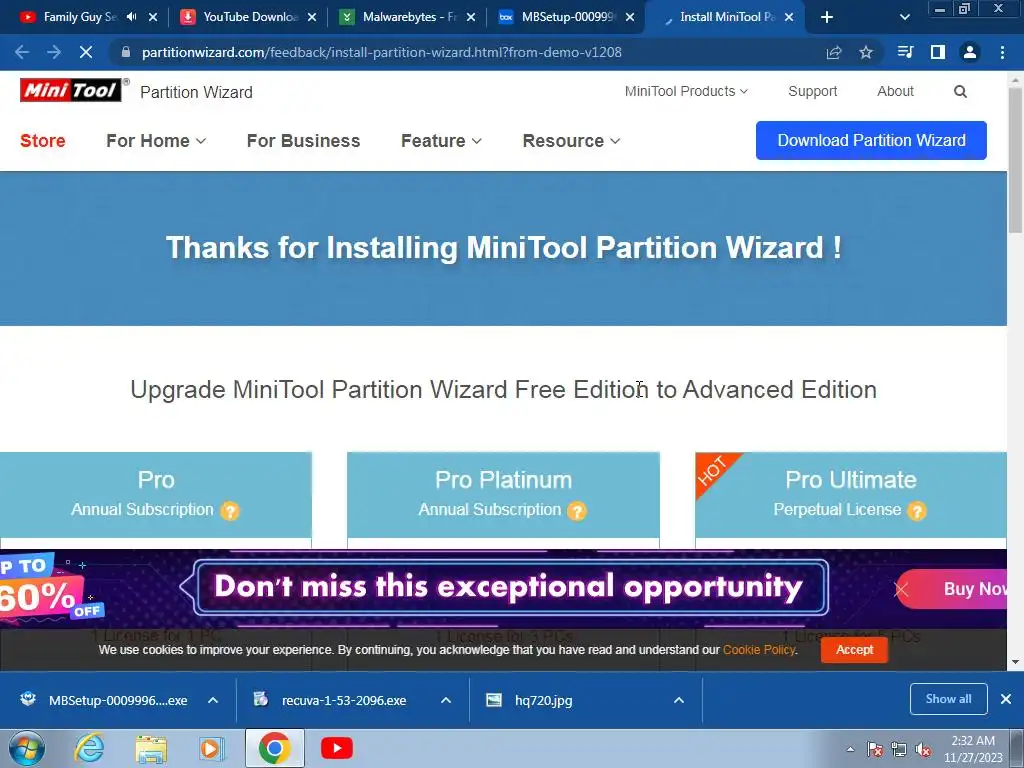The image size is (1024, 768).
Task: Show hidden system tray icons
Action: (x=850, y=750)
